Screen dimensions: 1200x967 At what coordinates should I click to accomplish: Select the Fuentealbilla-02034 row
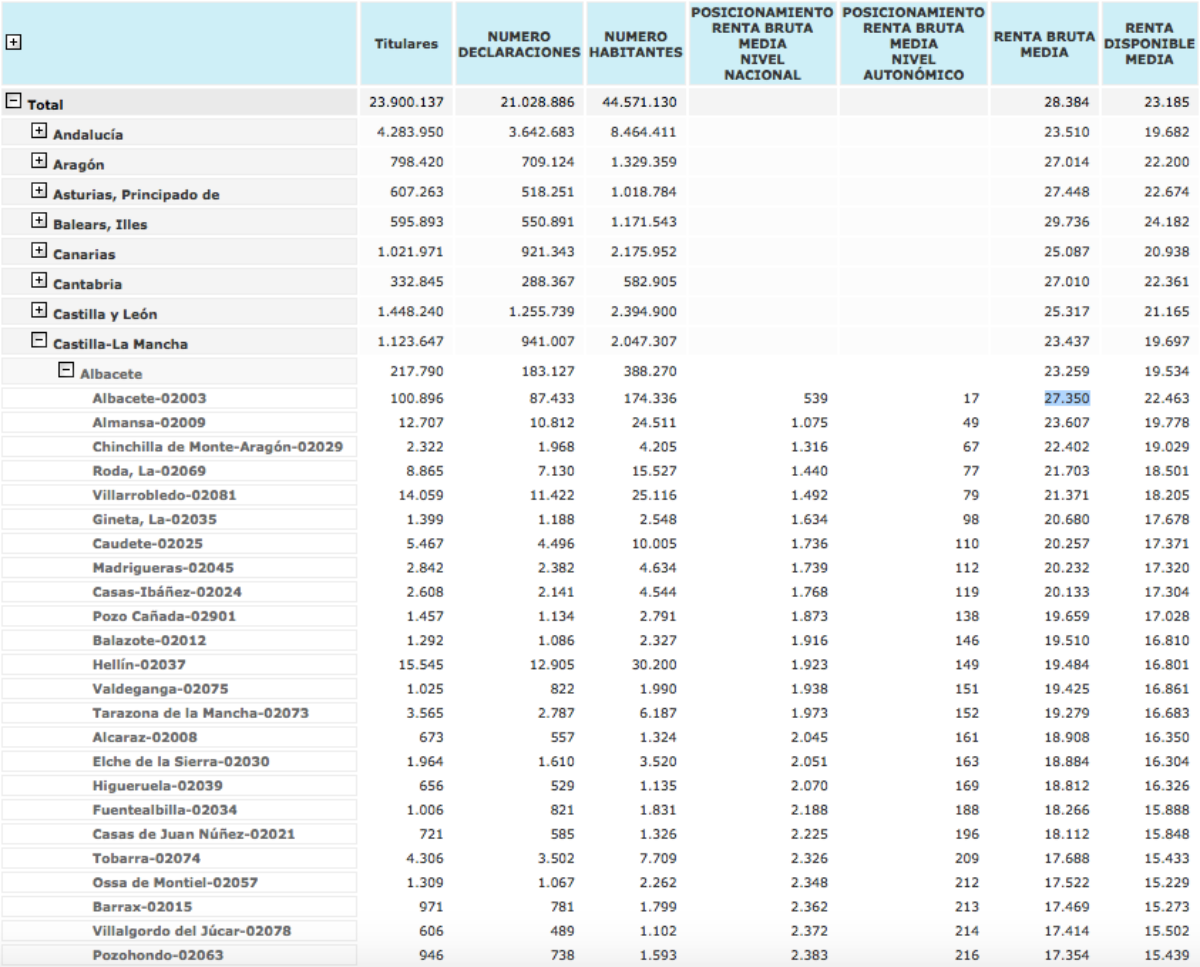point(180,809)
